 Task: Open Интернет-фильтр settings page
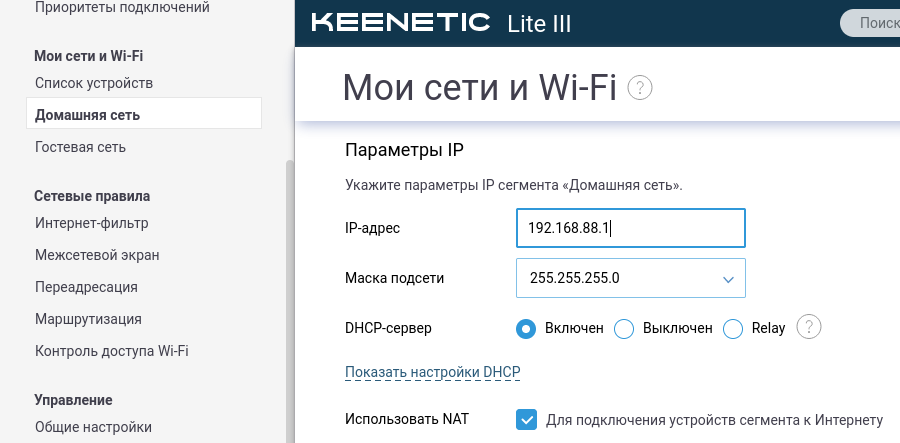pos(92,223)
